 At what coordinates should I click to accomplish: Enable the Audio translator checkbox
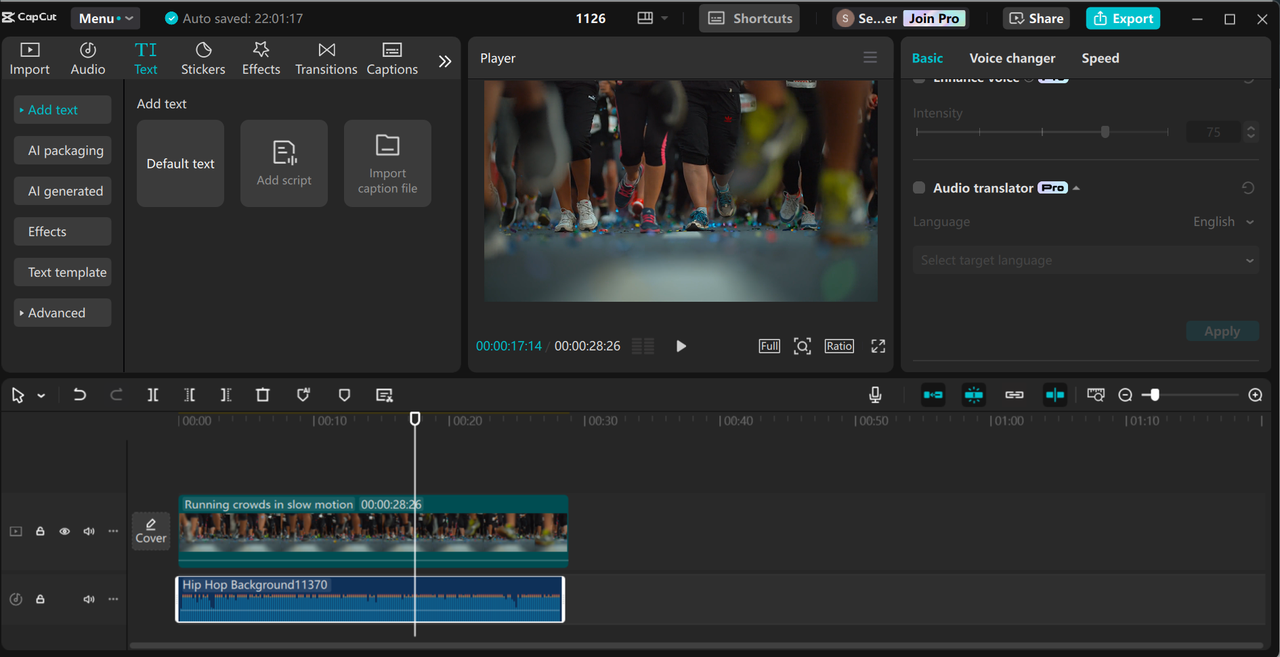919,188
